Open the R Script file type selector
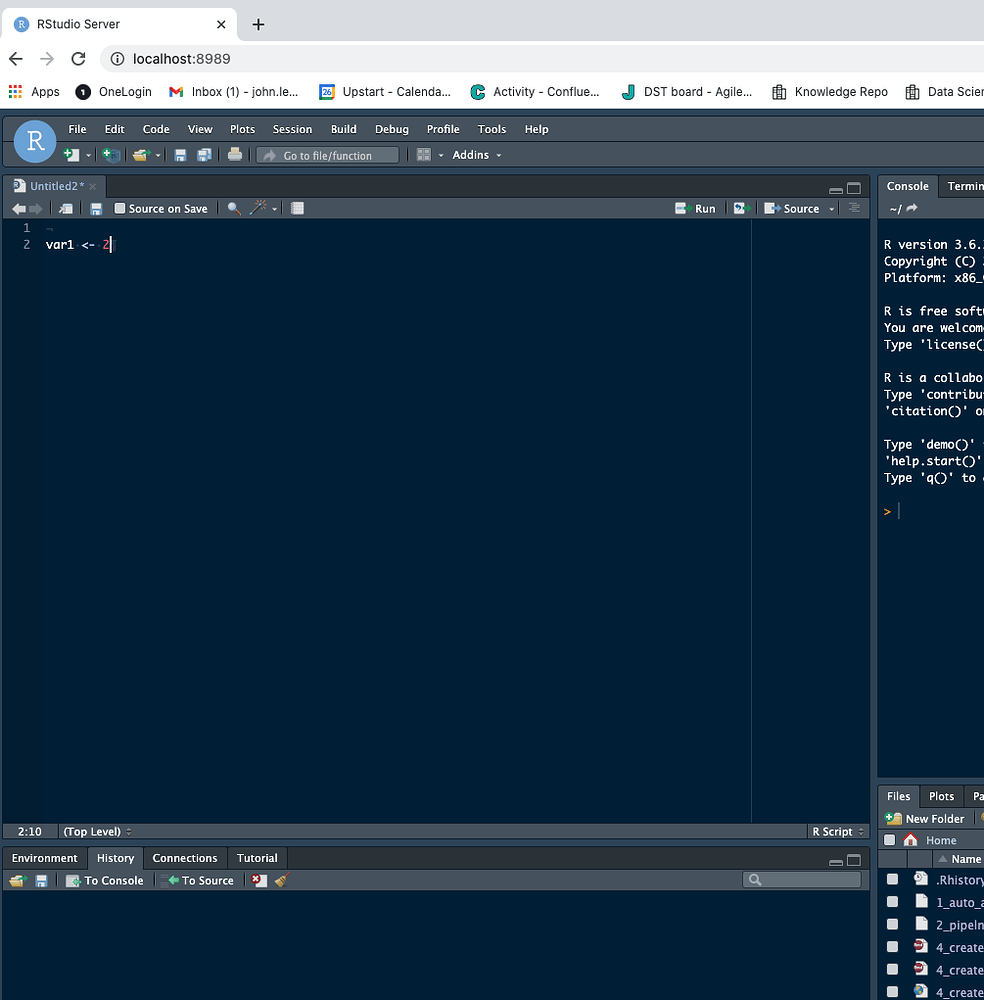Image resolution: width=984 pixels, height=1000 pixels. coord(838,832)
